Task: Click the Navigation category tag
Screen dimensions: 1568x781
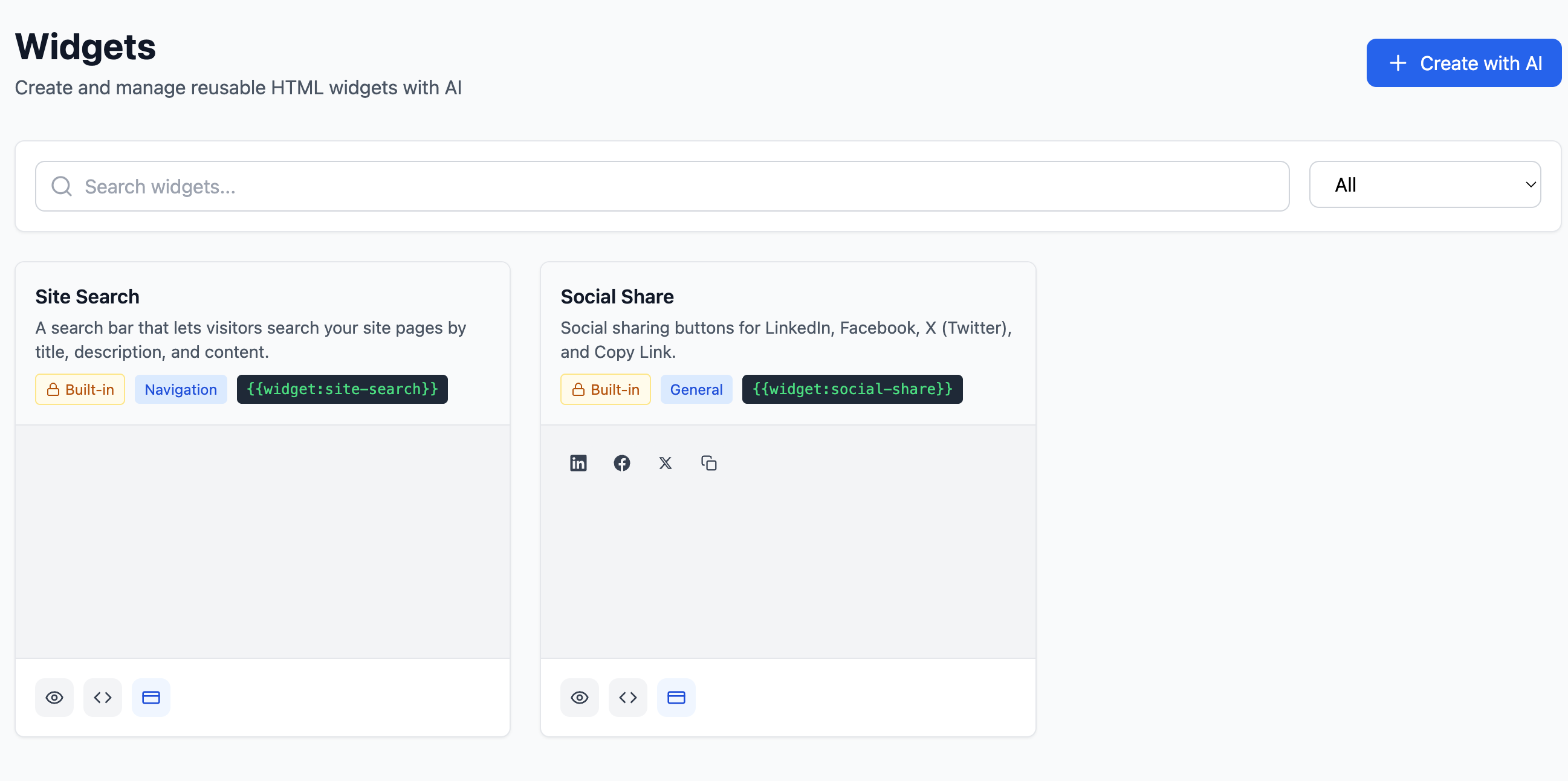Action: tap(180, 389)
